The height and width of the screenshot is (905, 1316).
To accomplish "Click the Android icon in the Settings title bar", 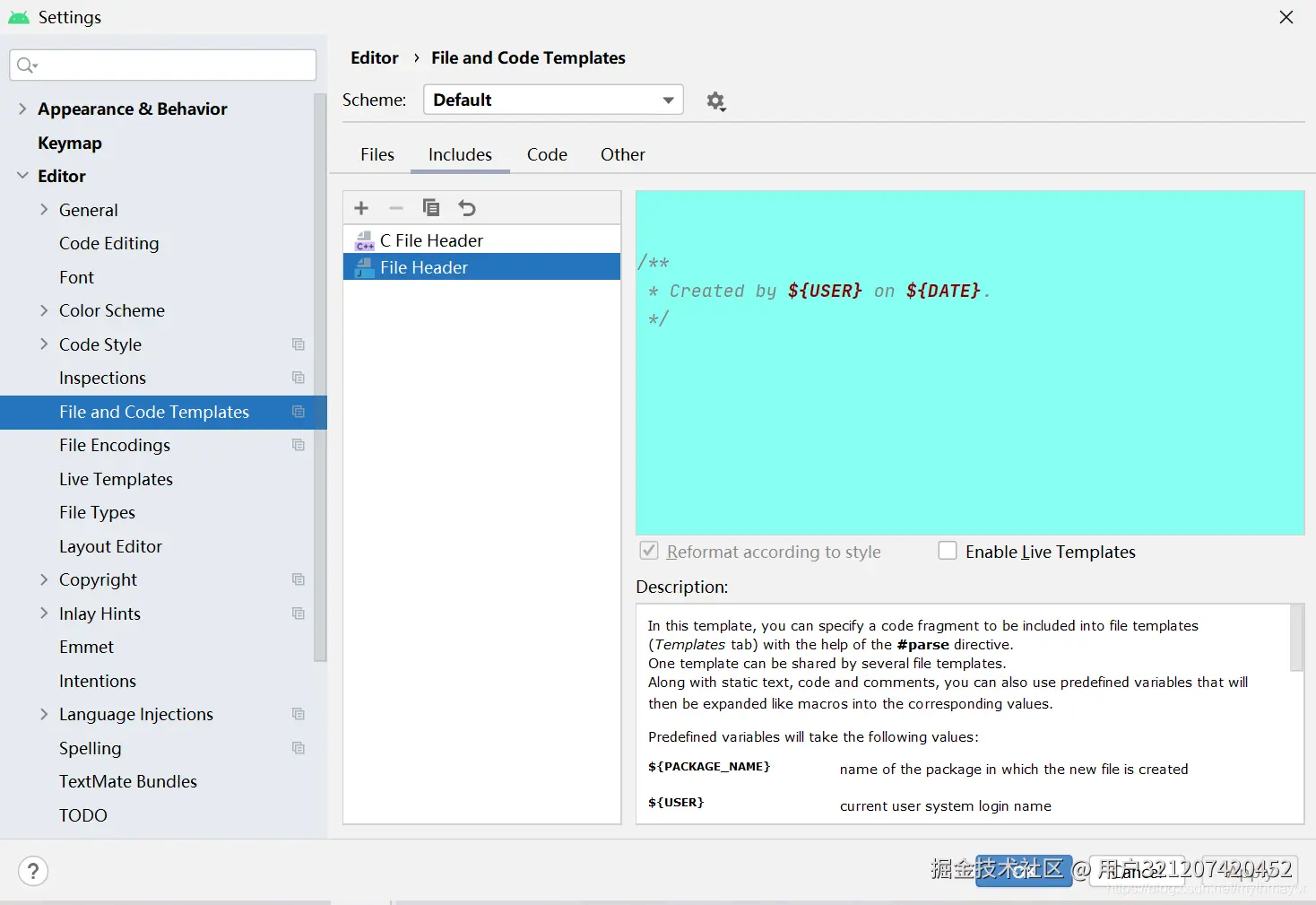I will click(x=19, y=17).
